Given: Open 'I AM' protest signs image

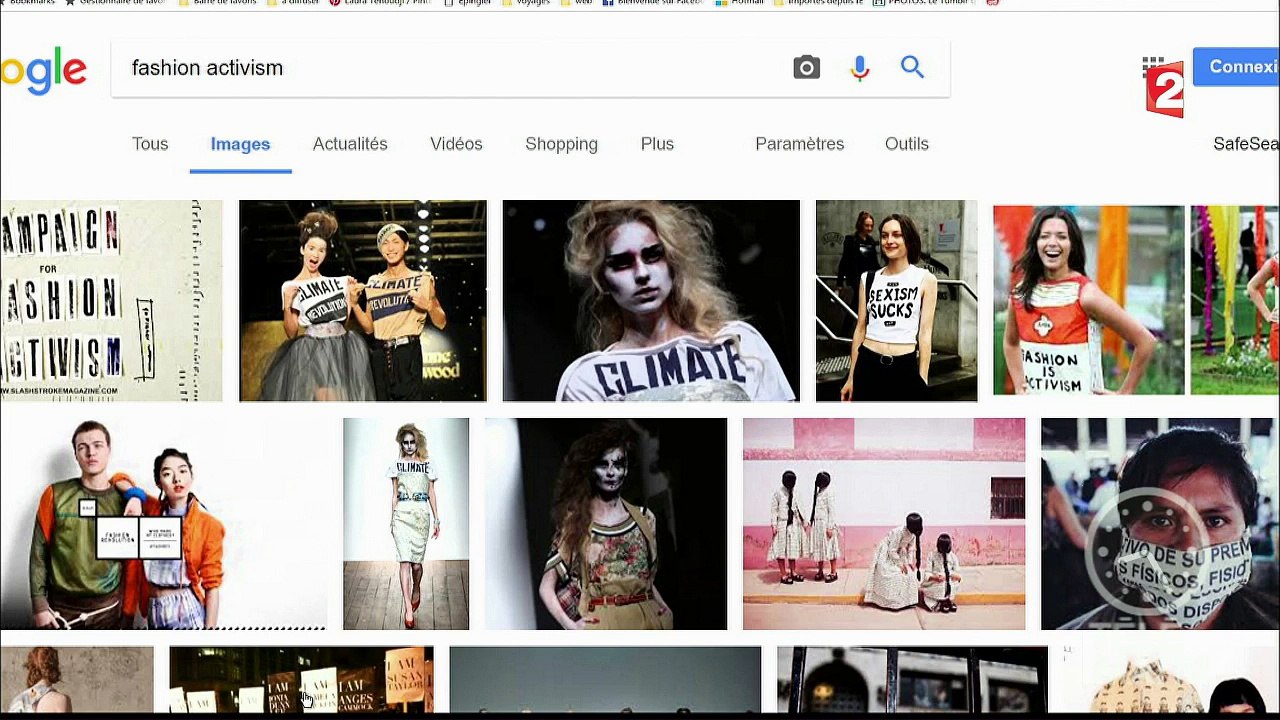Looking at the screenshot, I should 301,679.
